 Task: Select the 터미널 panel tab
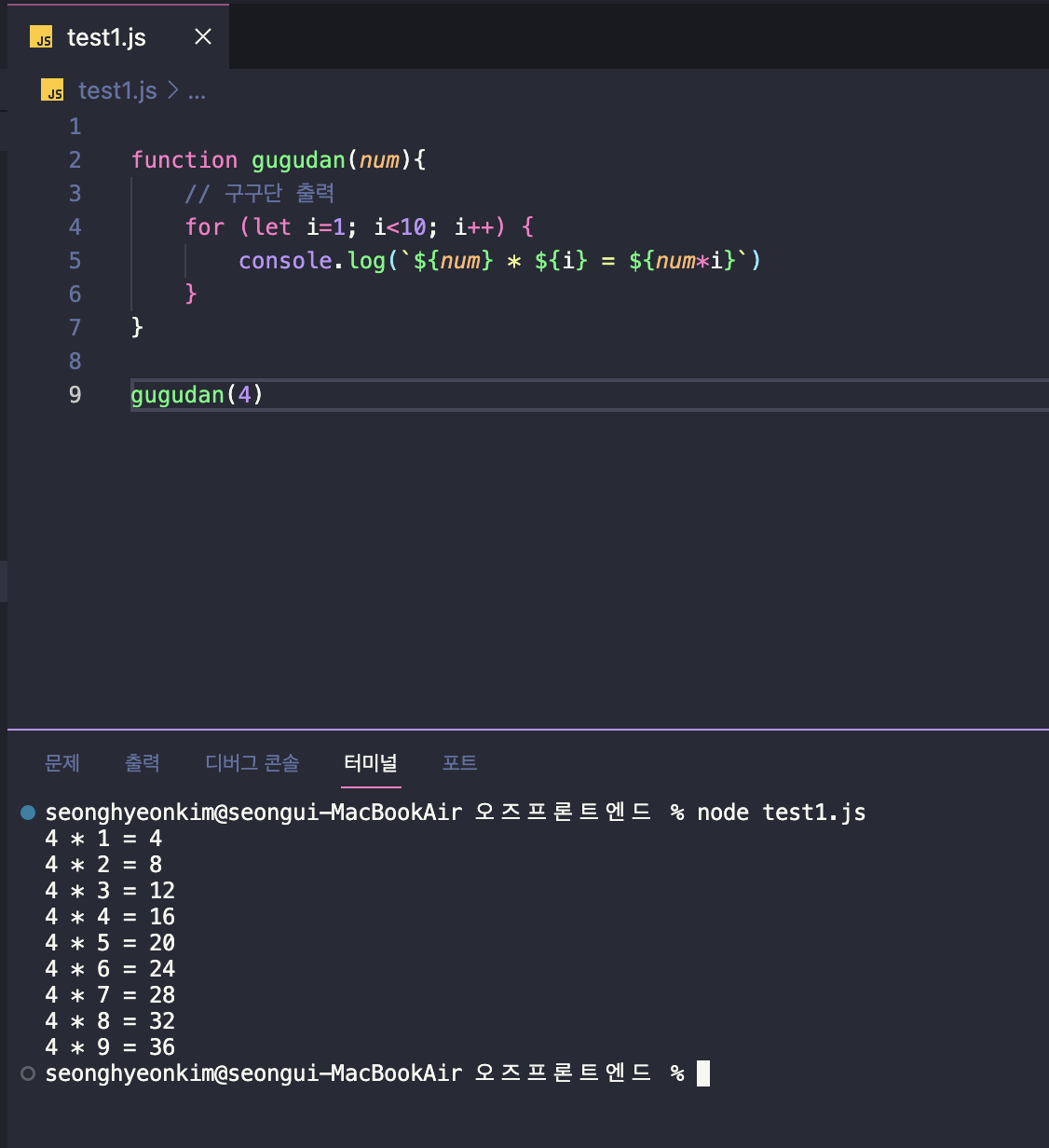click(371, 763)
